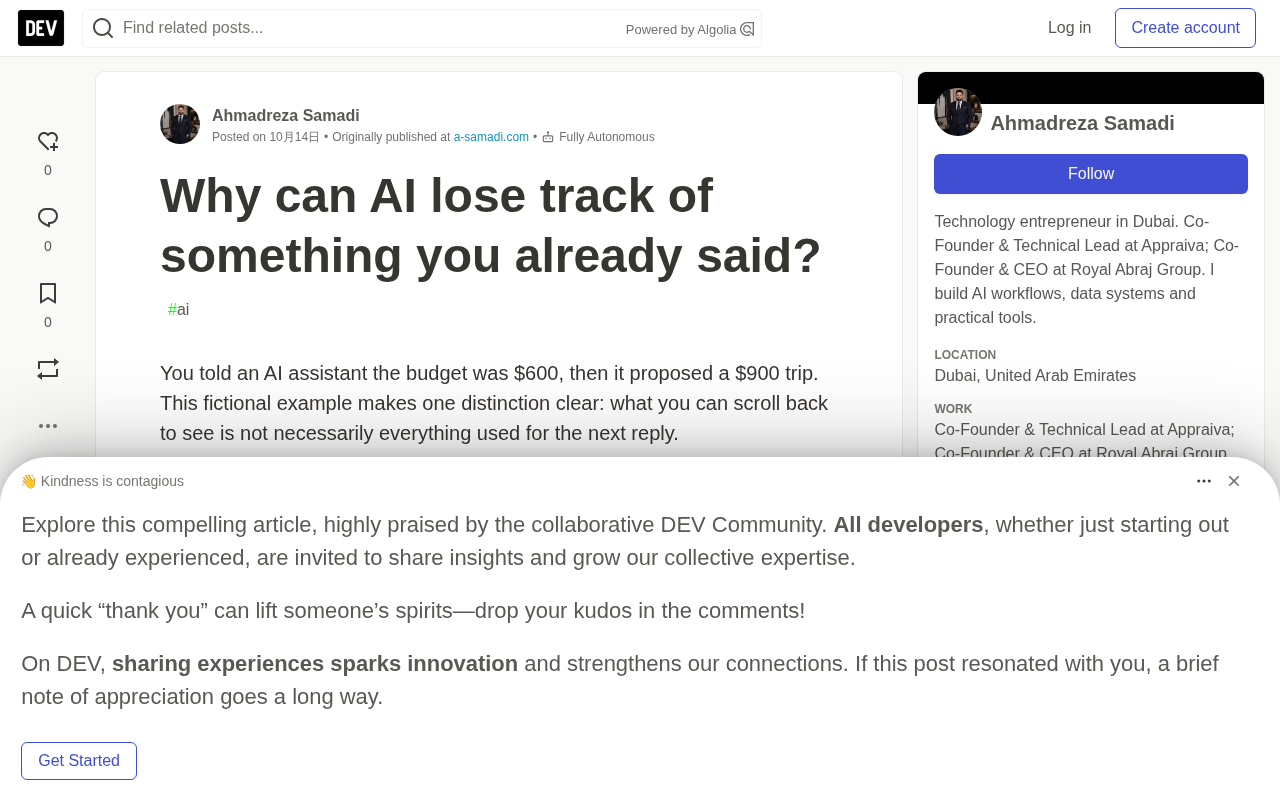The height and width of the screenshot is (800, 1280).
Task: Dismiss the Kindness is contagious banner
Action: point(1234,481)
